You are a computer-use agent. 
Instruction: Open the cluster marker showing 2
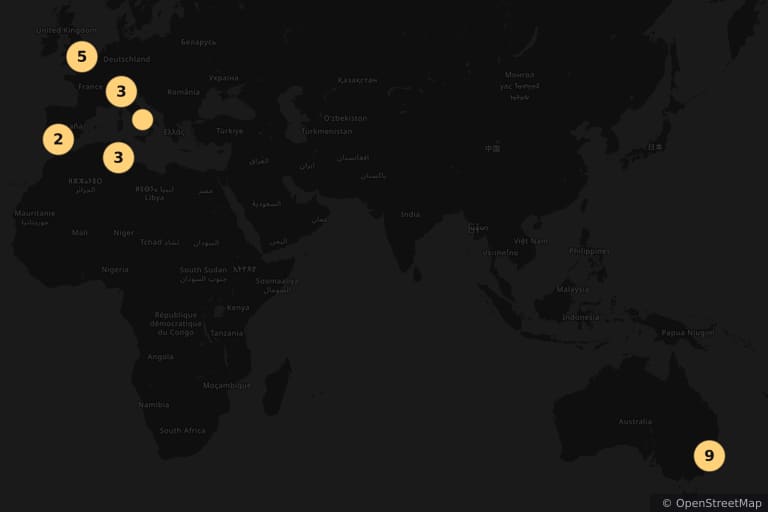click(58, 140)
